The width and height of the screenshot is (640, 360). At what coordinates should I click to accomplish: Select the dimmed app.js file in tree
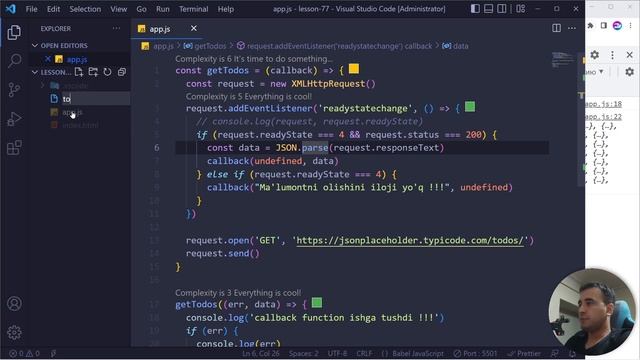point(73,112)
